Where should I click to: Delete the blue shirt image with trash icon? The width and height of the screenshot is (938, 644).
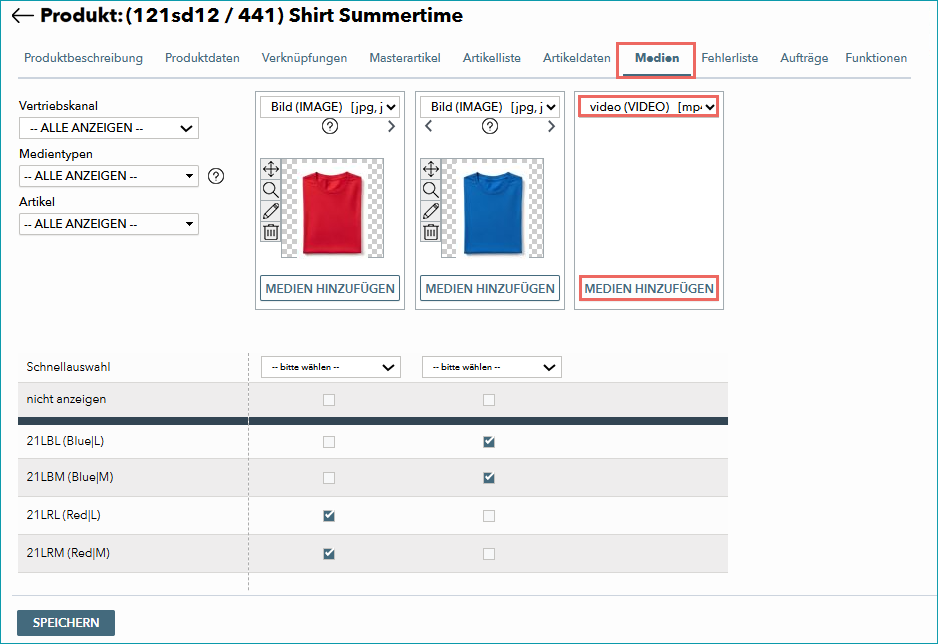(x=431, y=231)
